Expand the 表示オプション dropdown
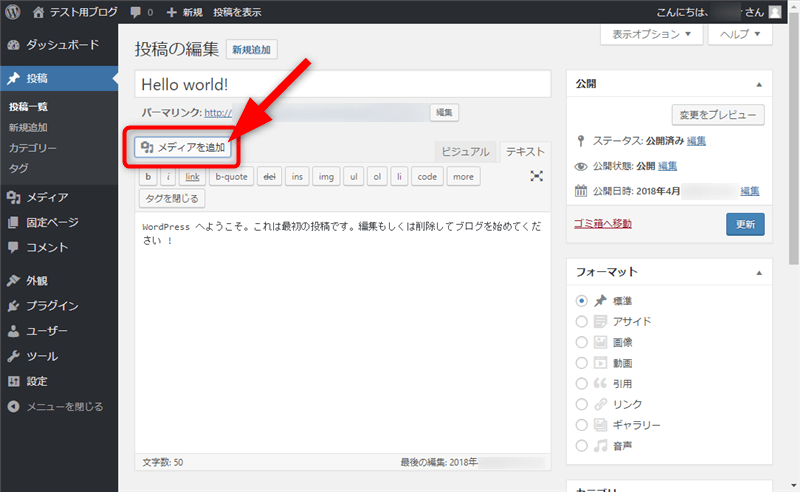 [651, 34]
